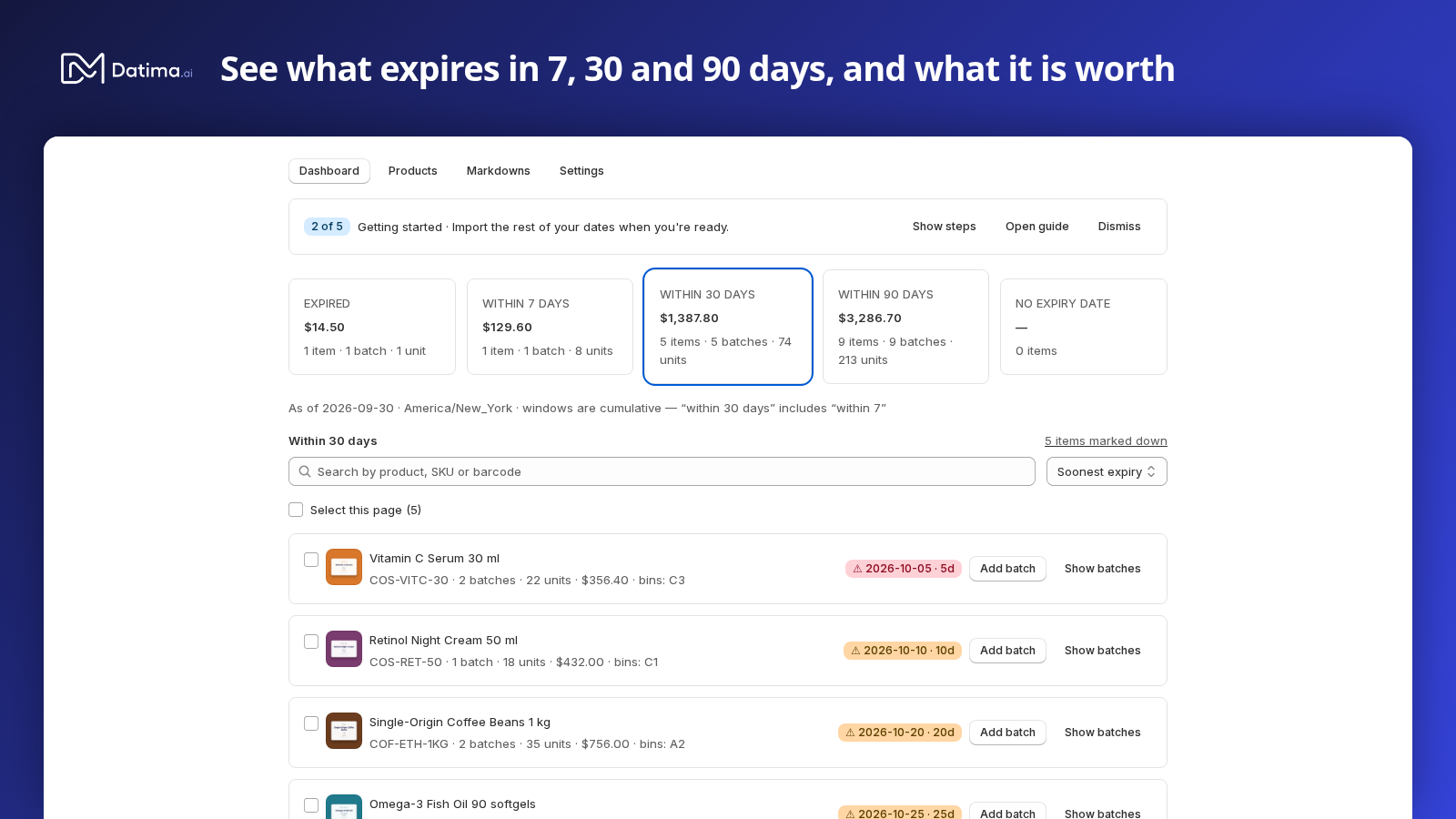This screenshot has height=819, width=1456.
Task: Switch to the Products tab
Action: [413, 171]
